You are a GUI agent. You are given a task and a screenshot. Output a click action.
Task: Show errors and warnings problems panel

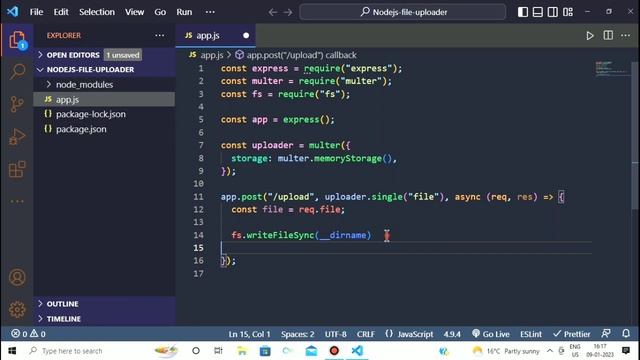click(28, 334)
